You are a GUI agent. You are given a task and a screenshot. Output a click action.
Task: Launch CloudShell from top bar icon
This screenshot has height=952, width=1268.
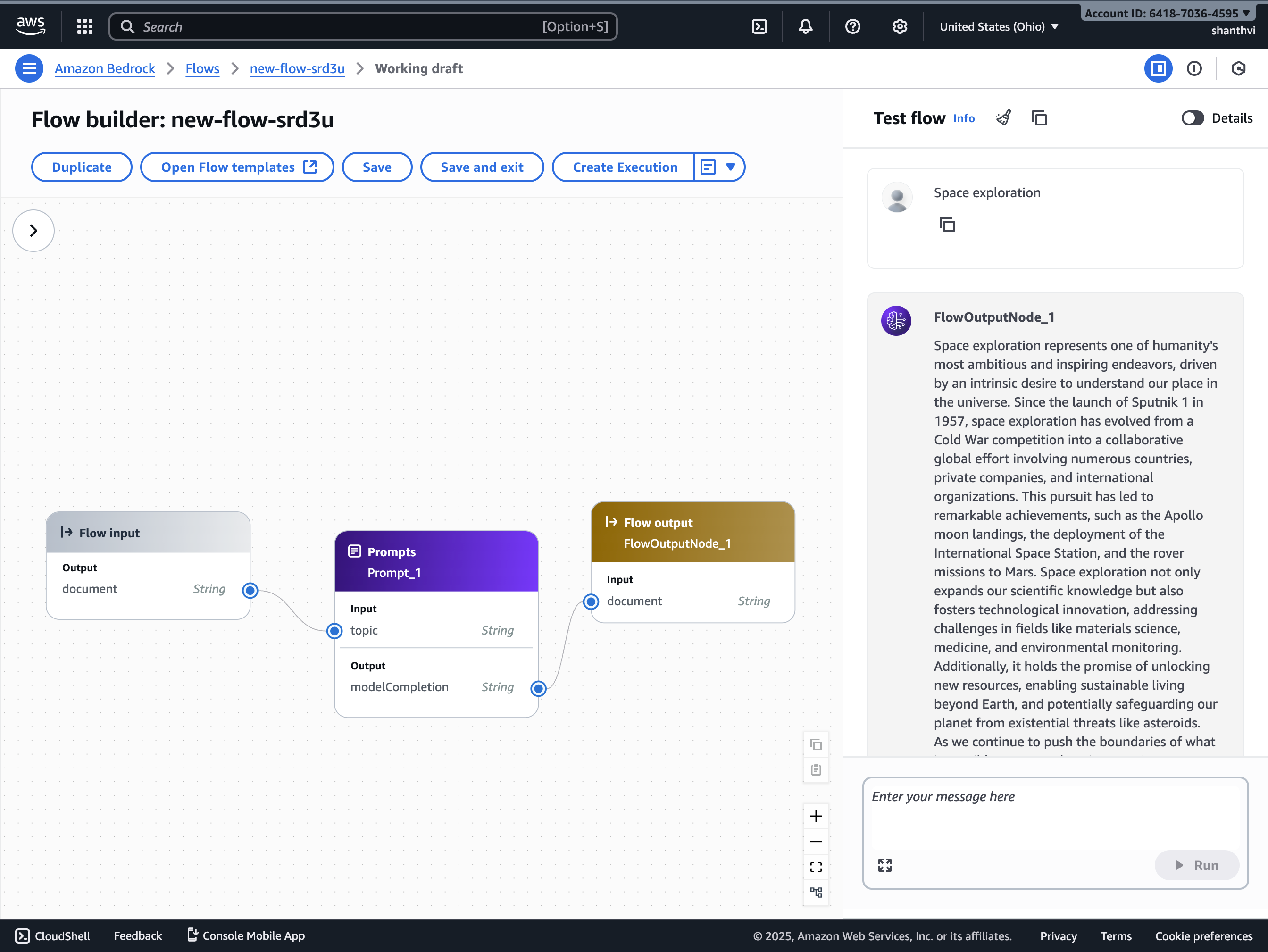tap(759, 26)
